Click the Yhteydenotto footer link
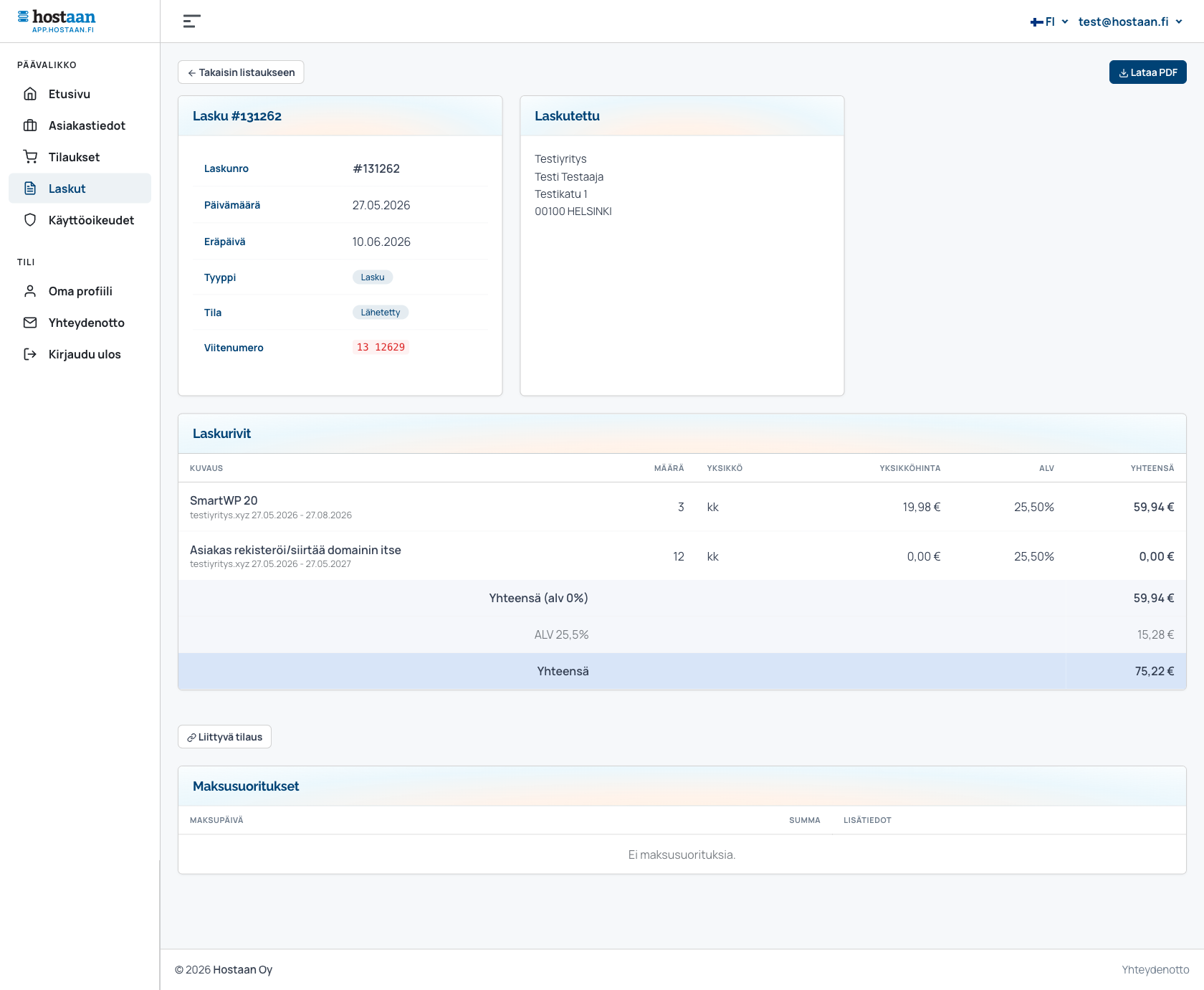Image resolution: width=1204 pixels, height=990 pixels. pyautogui.click(x=1155, y=970)
